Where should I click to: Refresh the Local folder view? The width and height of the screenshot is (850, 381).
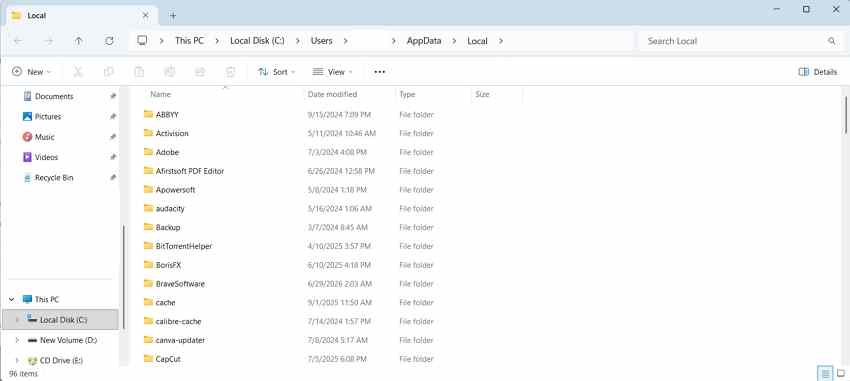tap(110, 41)
